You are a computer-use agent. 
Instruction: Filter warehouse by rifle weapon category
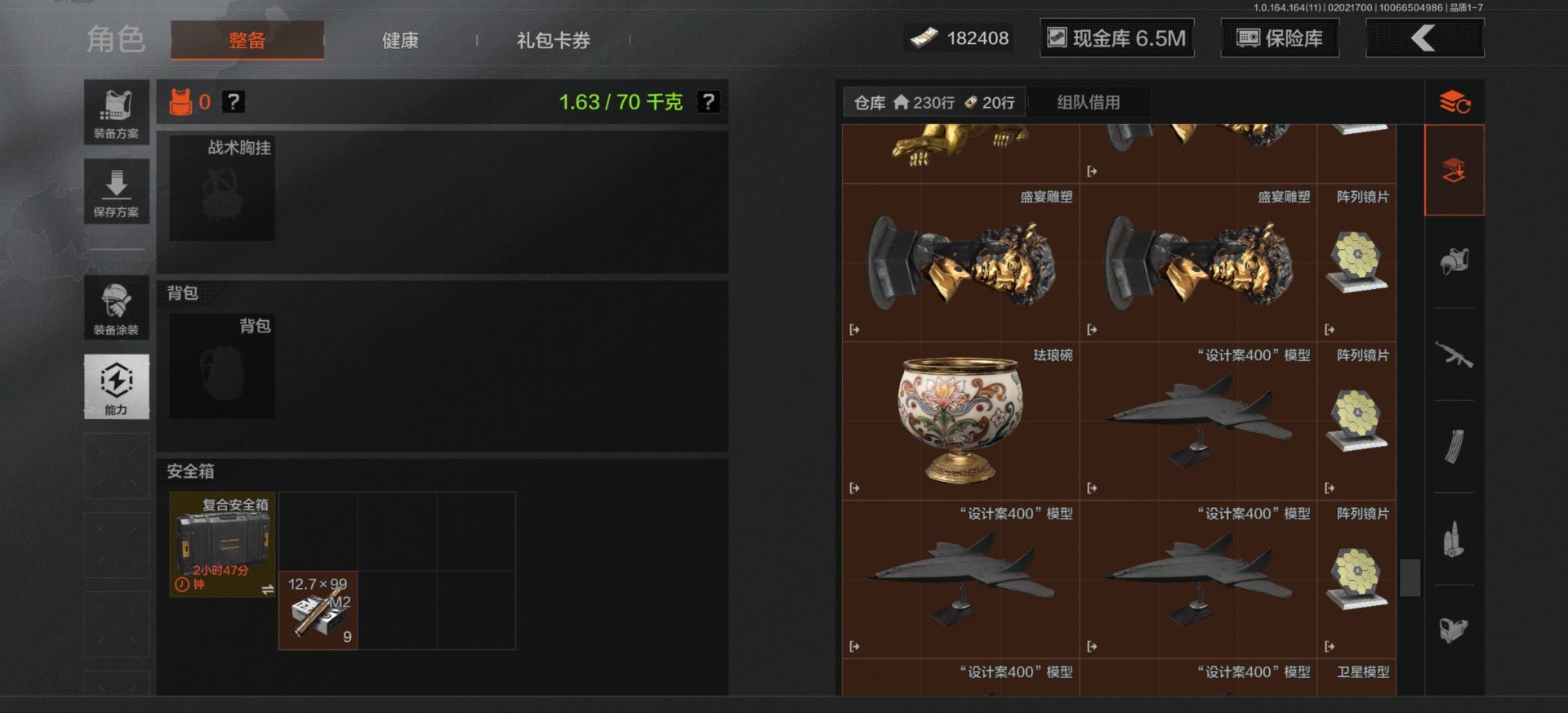(1454, 354)
